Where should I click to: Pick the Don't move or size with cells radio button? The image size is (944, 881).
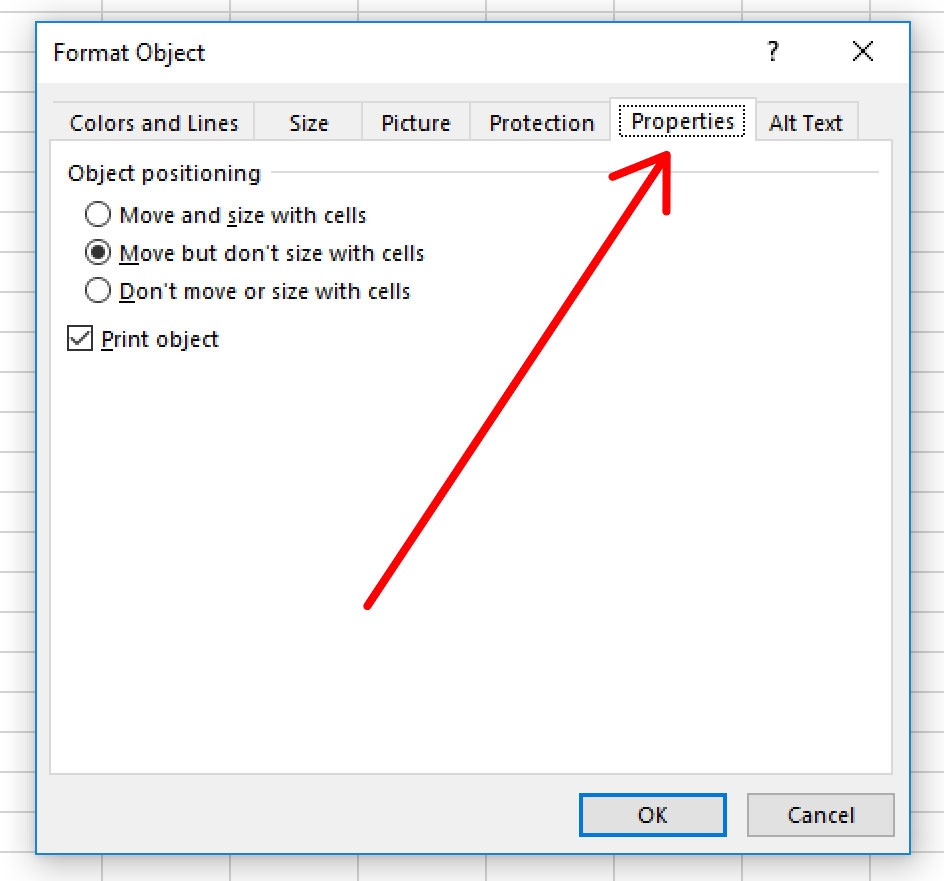click(x=98, y=291)
